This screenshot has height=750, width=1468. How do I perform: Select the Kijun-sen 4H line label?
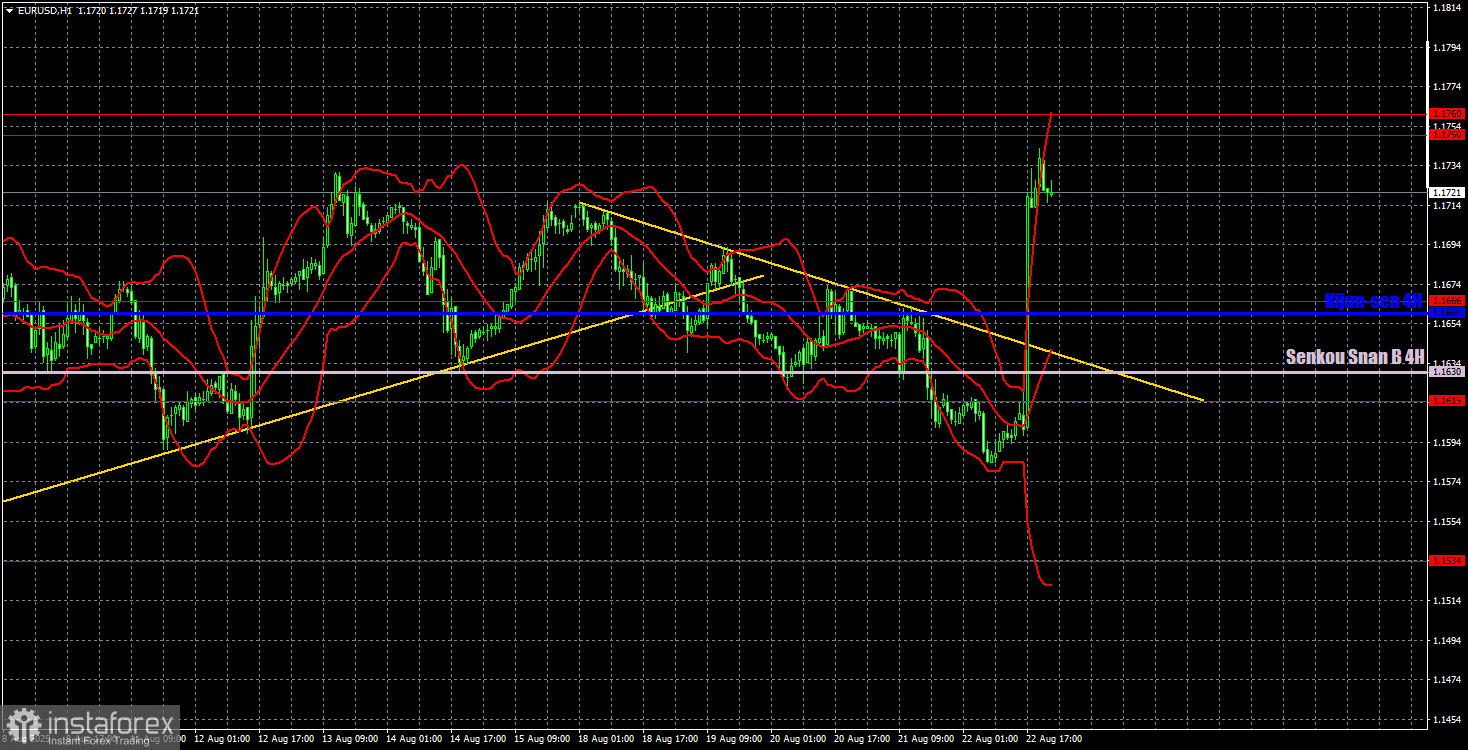click(1373, 301)
